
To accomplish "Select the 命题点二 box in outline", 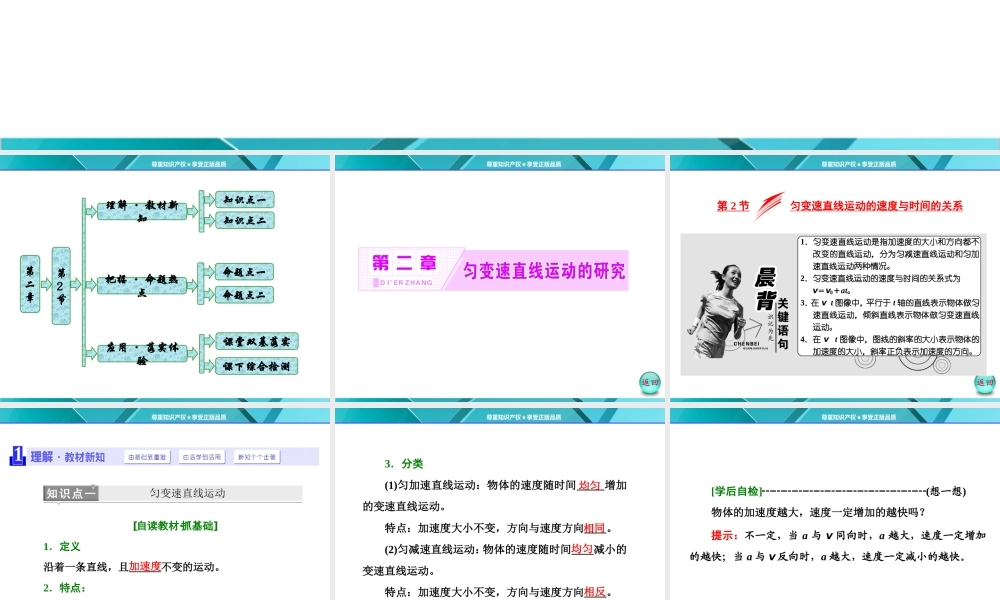I will (245, 295).
